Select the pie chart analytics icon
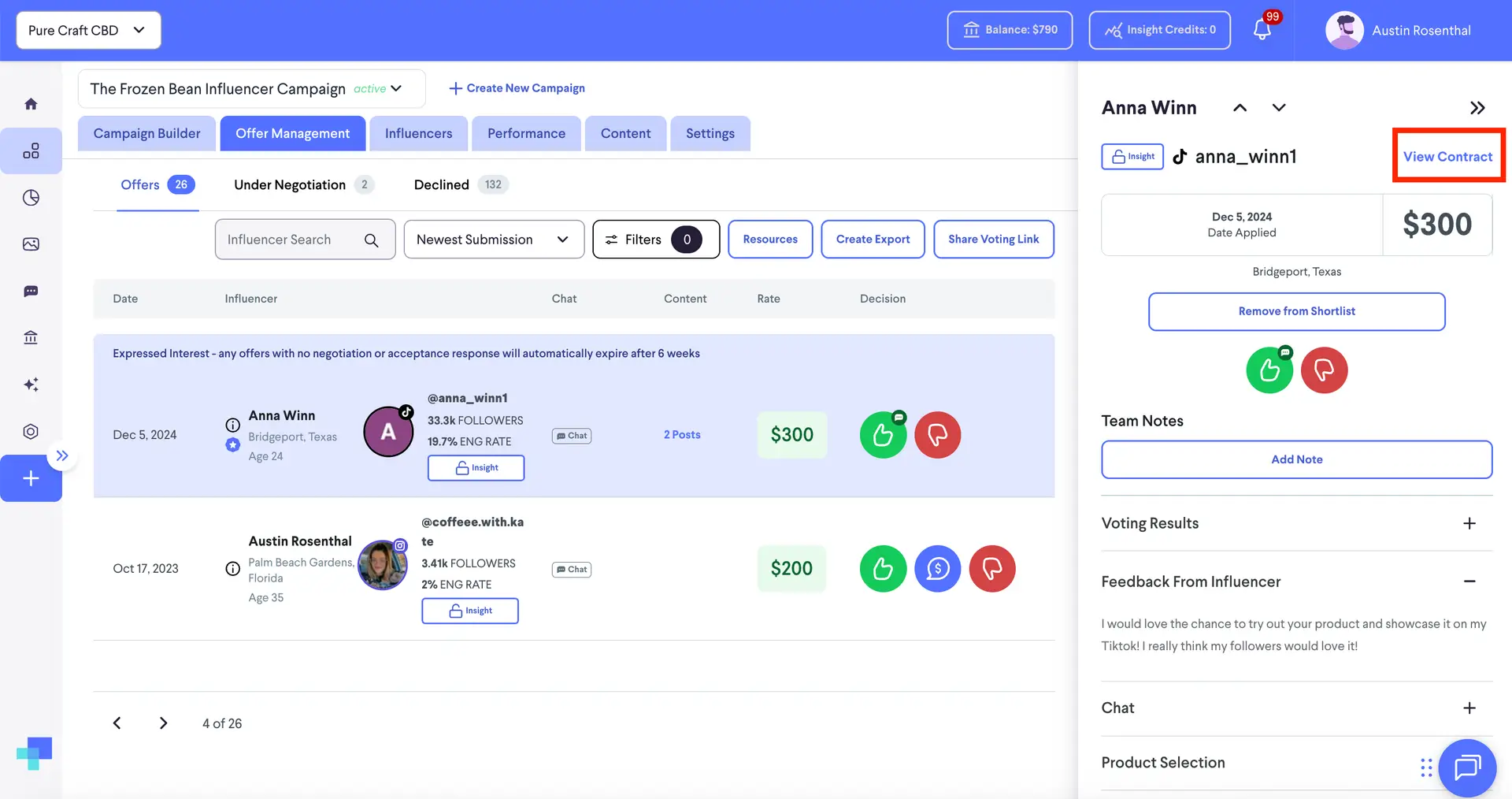Viewport: 1512px width, 799px height. click(31, 198)
